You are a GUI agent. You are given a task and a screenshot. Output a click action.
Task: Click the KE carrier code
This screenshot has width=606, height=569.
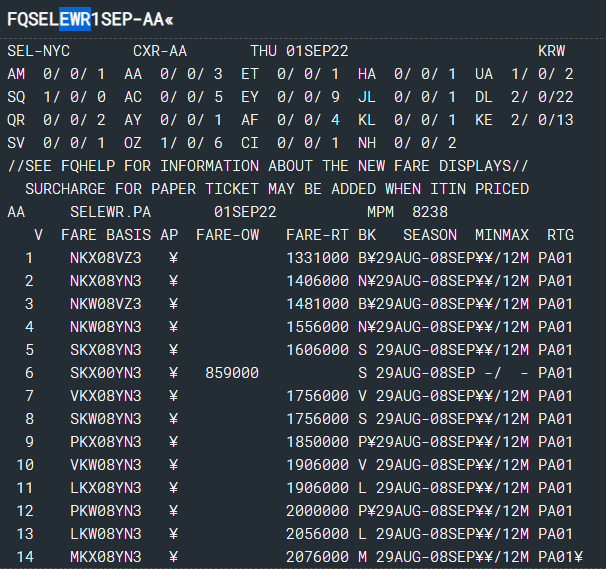[484, 120]
